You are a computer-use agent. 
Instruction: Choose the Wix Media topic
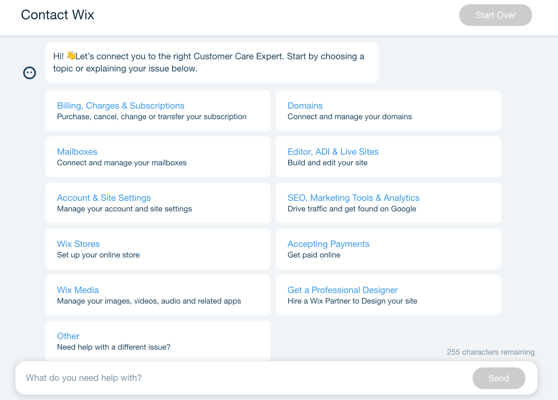coord(158,295)
